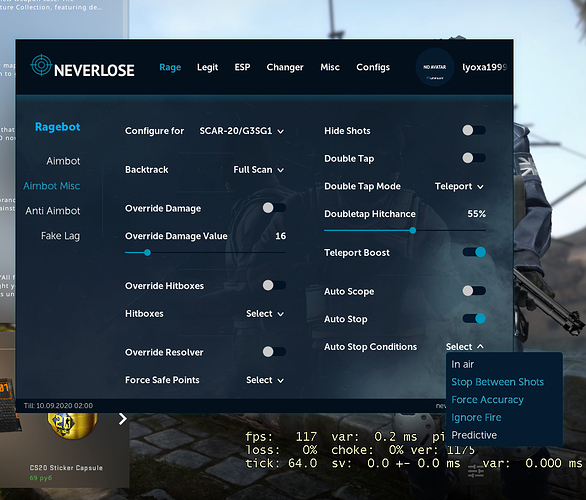
Task: Choose Predictive in the Auto Stop Conditions list
Action: tap(474, 435)
